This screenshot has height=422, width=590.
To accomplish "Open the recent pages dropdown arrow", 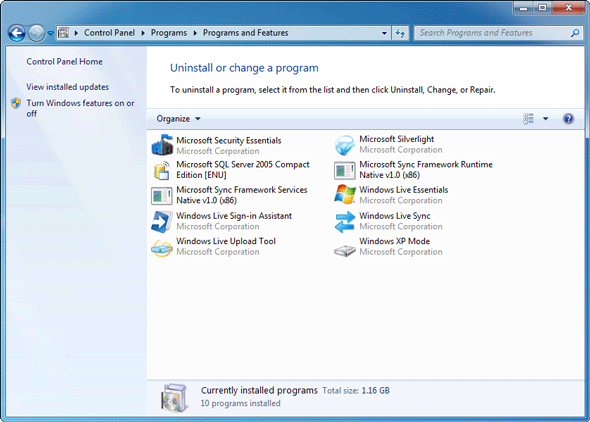I will click(50, 33).
